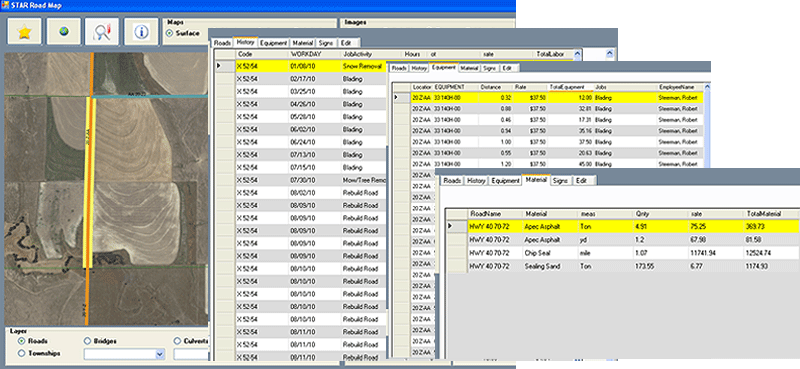Select the Bridges layer radio button
The width and height of the screenshot is (800, 369).
[x=87, y=341]
